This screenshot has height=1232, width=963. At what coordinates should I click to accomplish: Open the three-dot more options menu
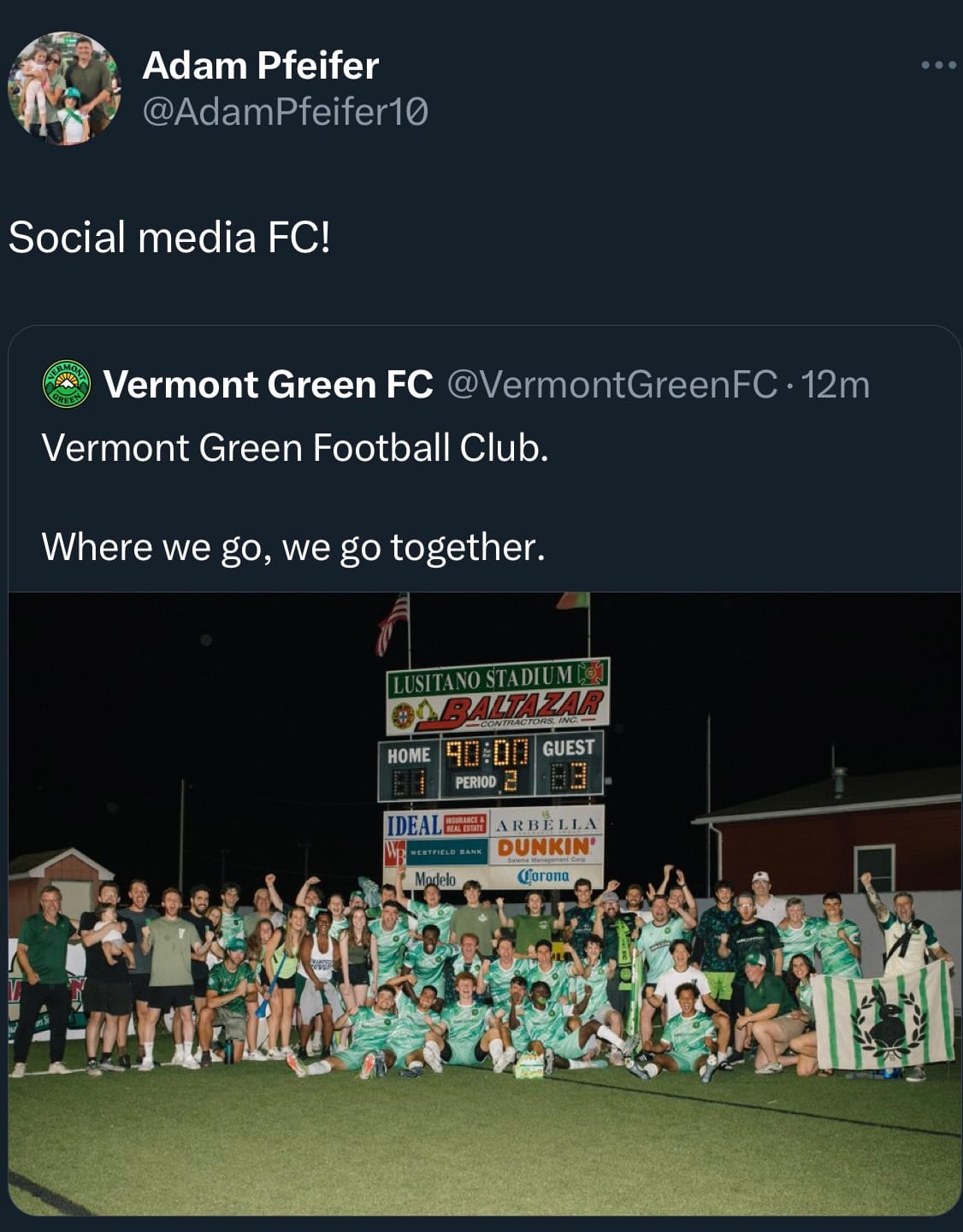click(x=938, y=65)
